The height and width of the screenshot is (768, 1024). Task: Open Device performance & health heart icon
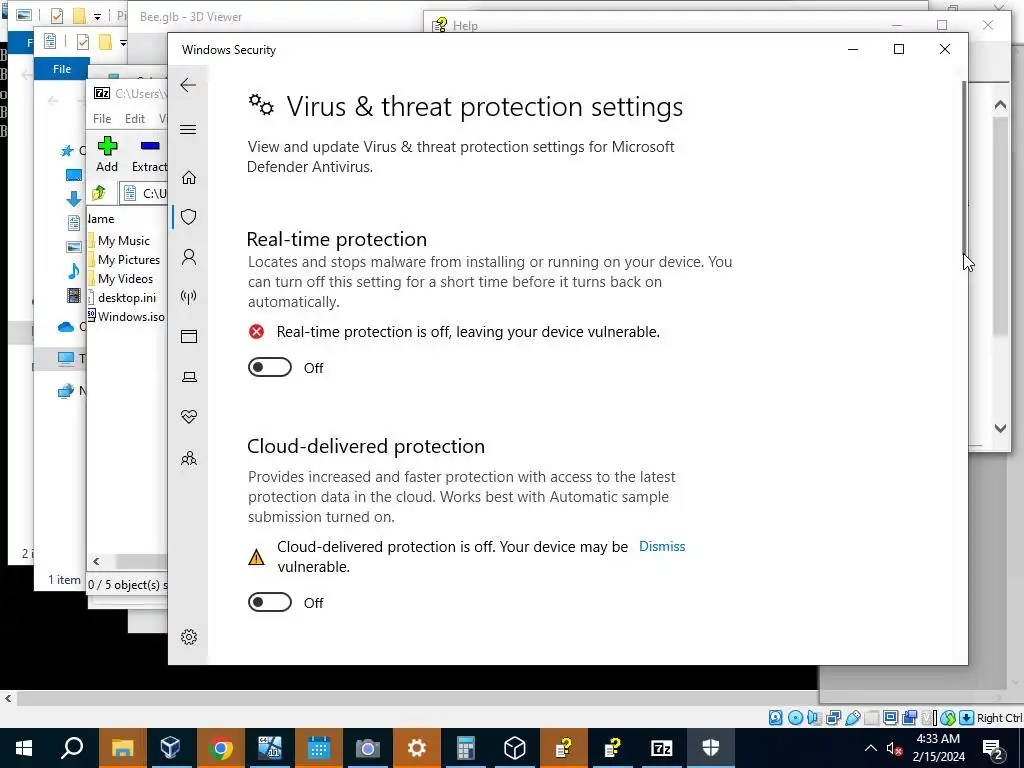point(189,417)
